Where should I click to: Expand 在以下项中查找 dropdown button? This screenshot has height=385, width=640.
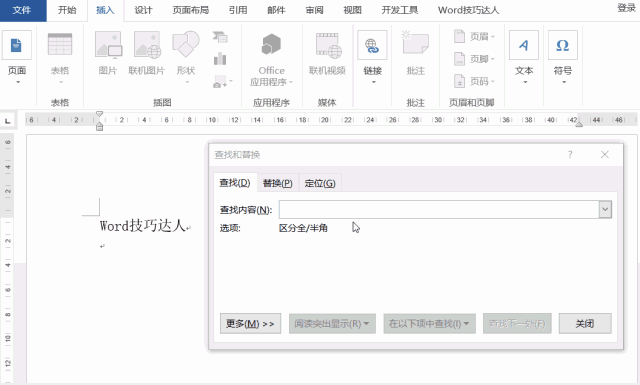(429, 324)
